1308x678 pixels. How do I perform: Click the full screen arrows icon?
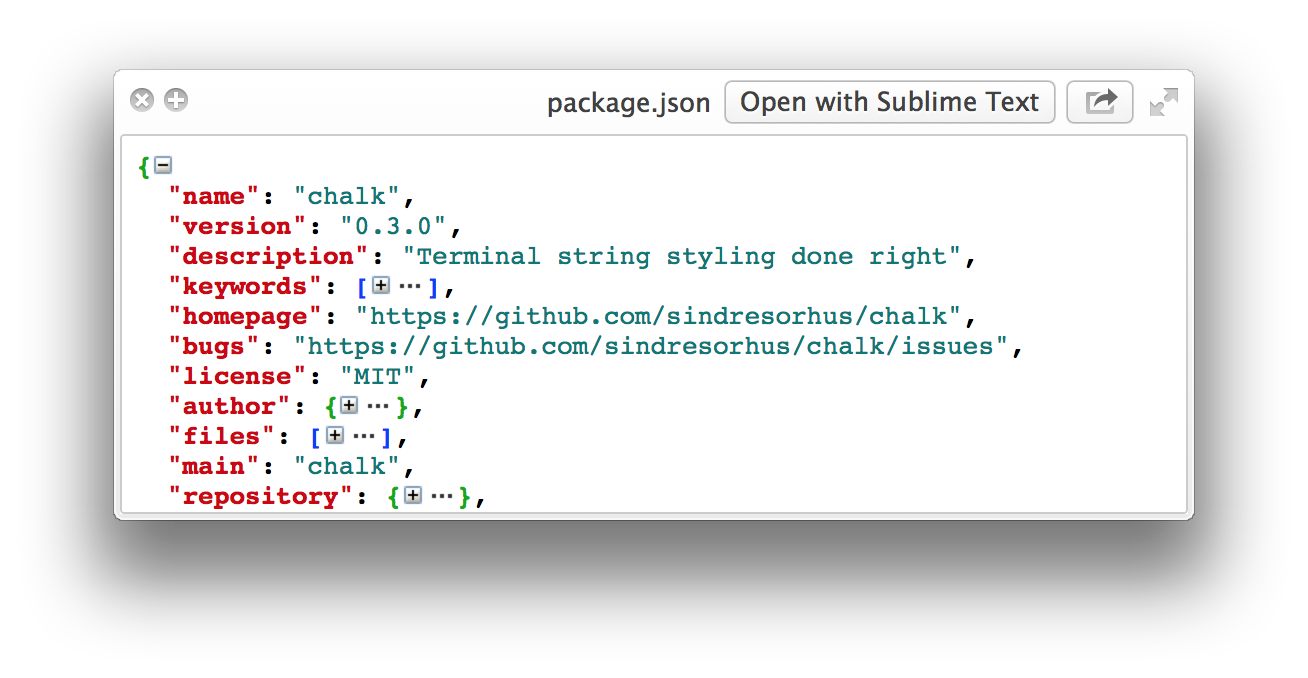pos(1164,102)
